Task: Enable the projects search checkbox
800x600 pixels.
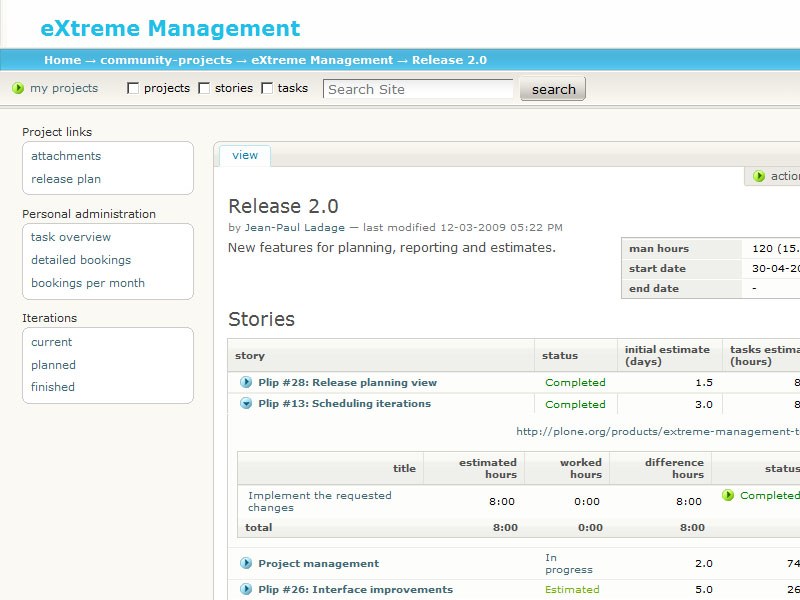Action: point(133,89)
